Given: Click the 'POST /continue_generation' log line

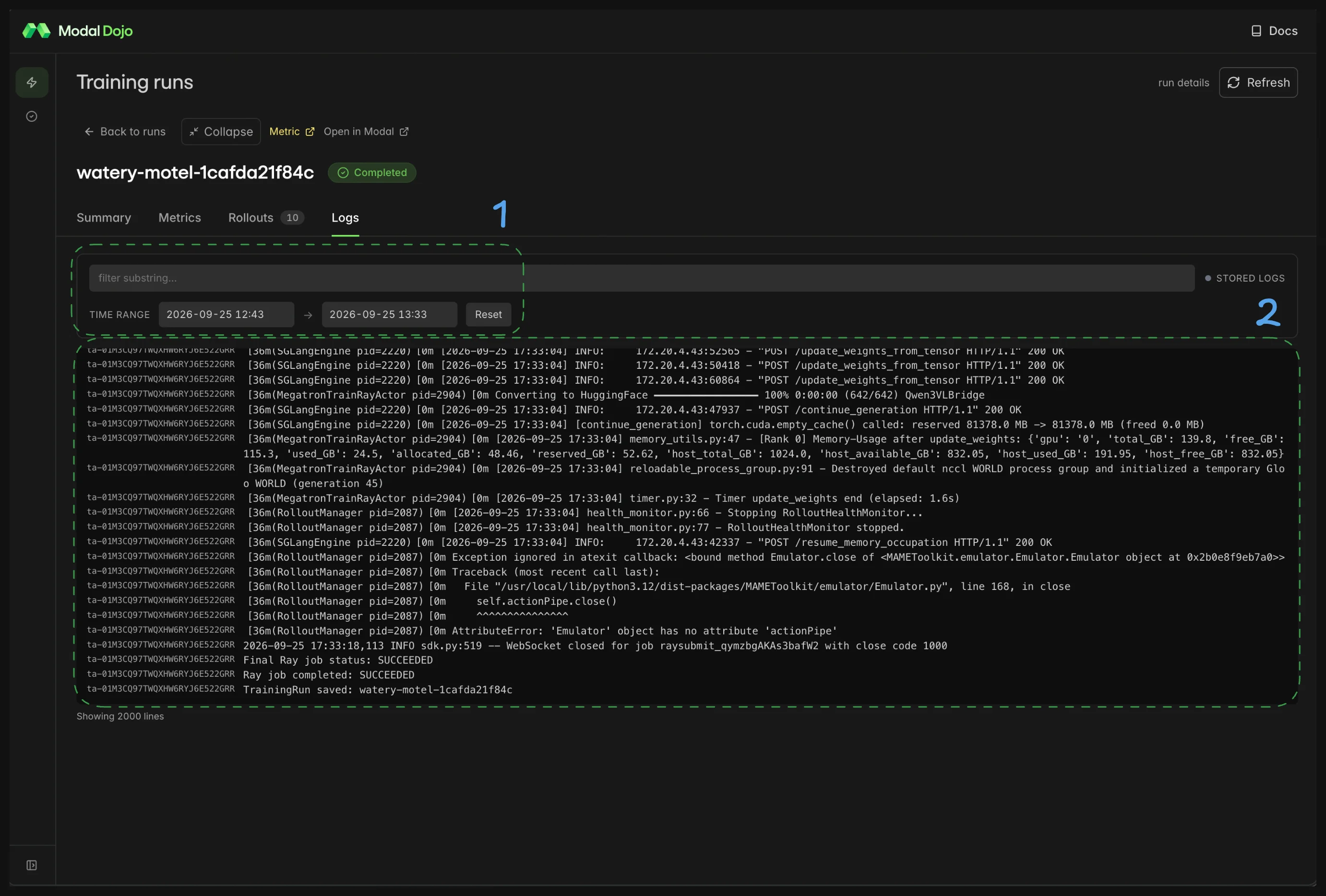Looking at the screenshot, I should pyautogui.click(x=634, y=410).
